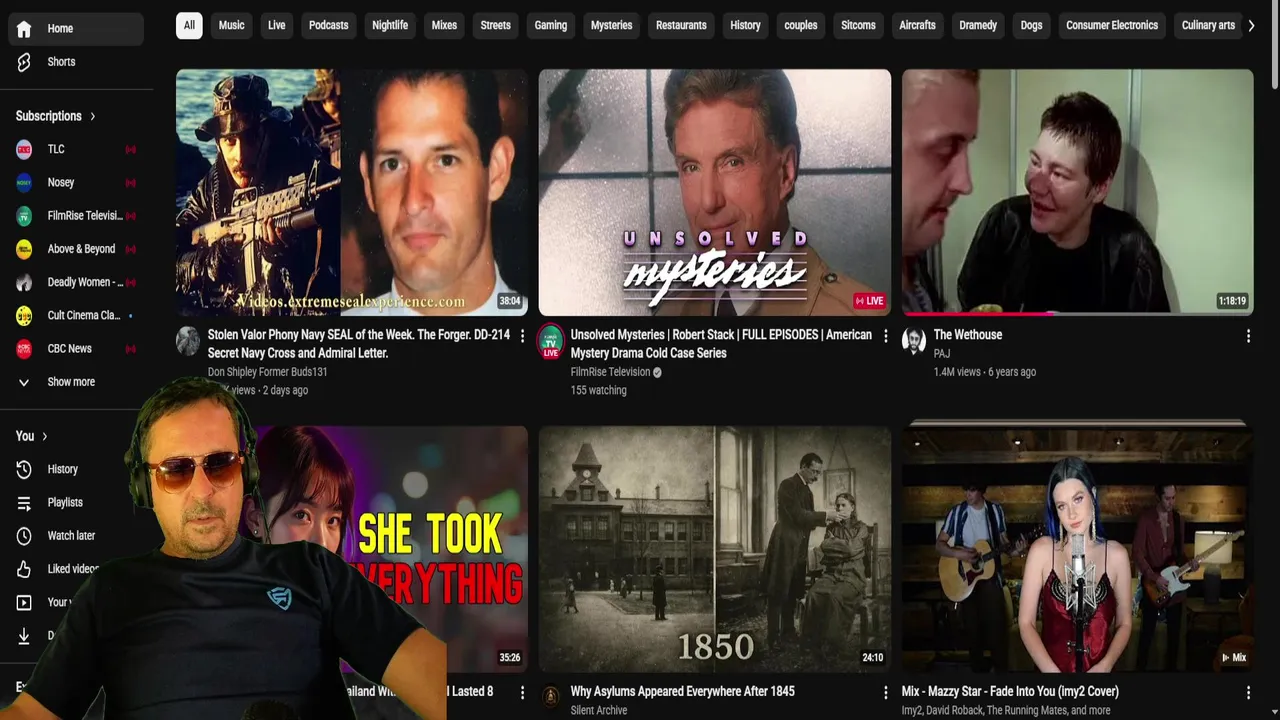Visit Don Shipley Former Buds131 channel name
This screenshot has width=1280, height=720.
click(x=268, y=372)
